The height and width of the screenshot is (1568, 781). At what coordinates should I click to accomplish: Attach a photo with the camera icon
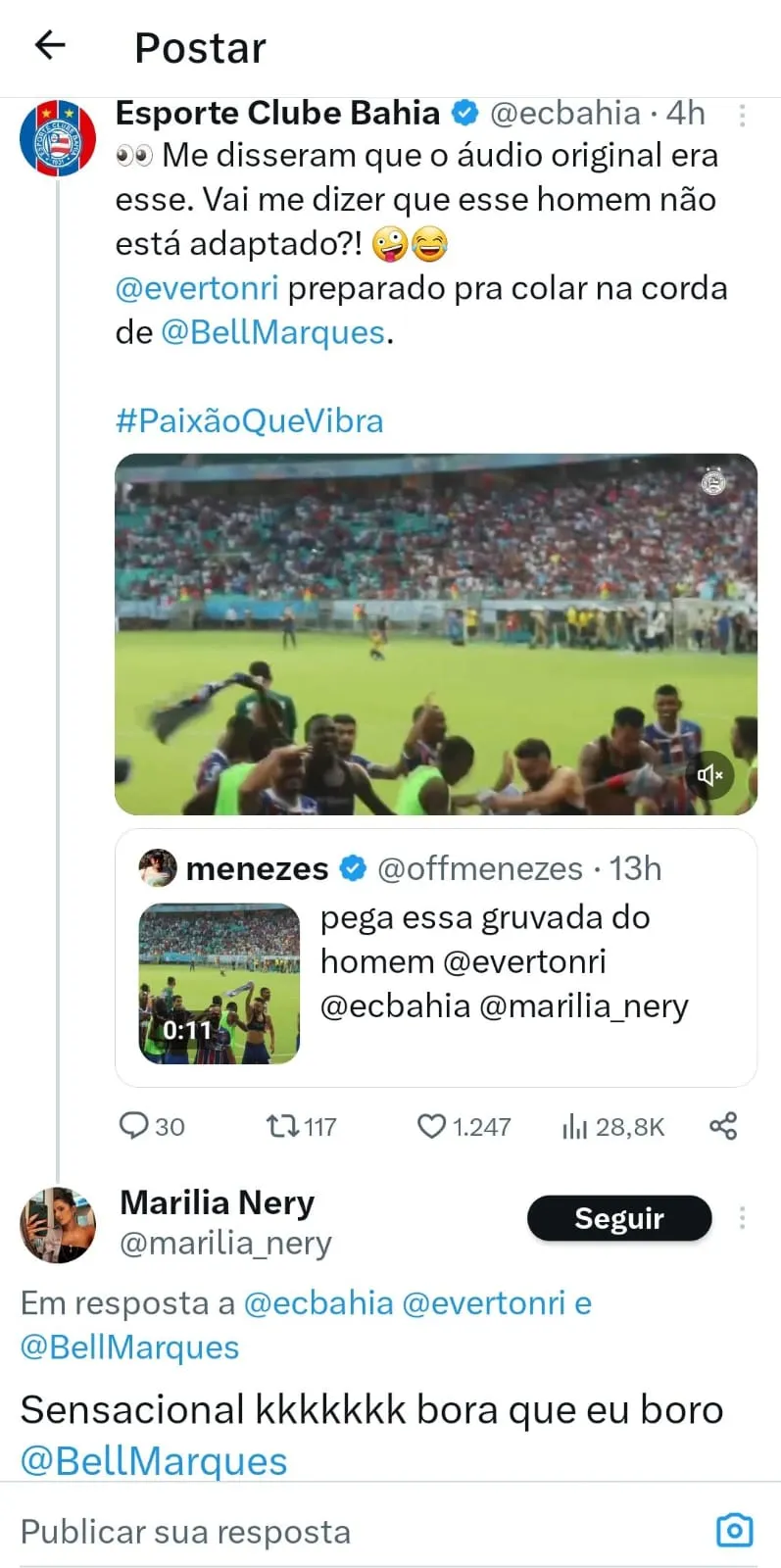point(734,1531)
